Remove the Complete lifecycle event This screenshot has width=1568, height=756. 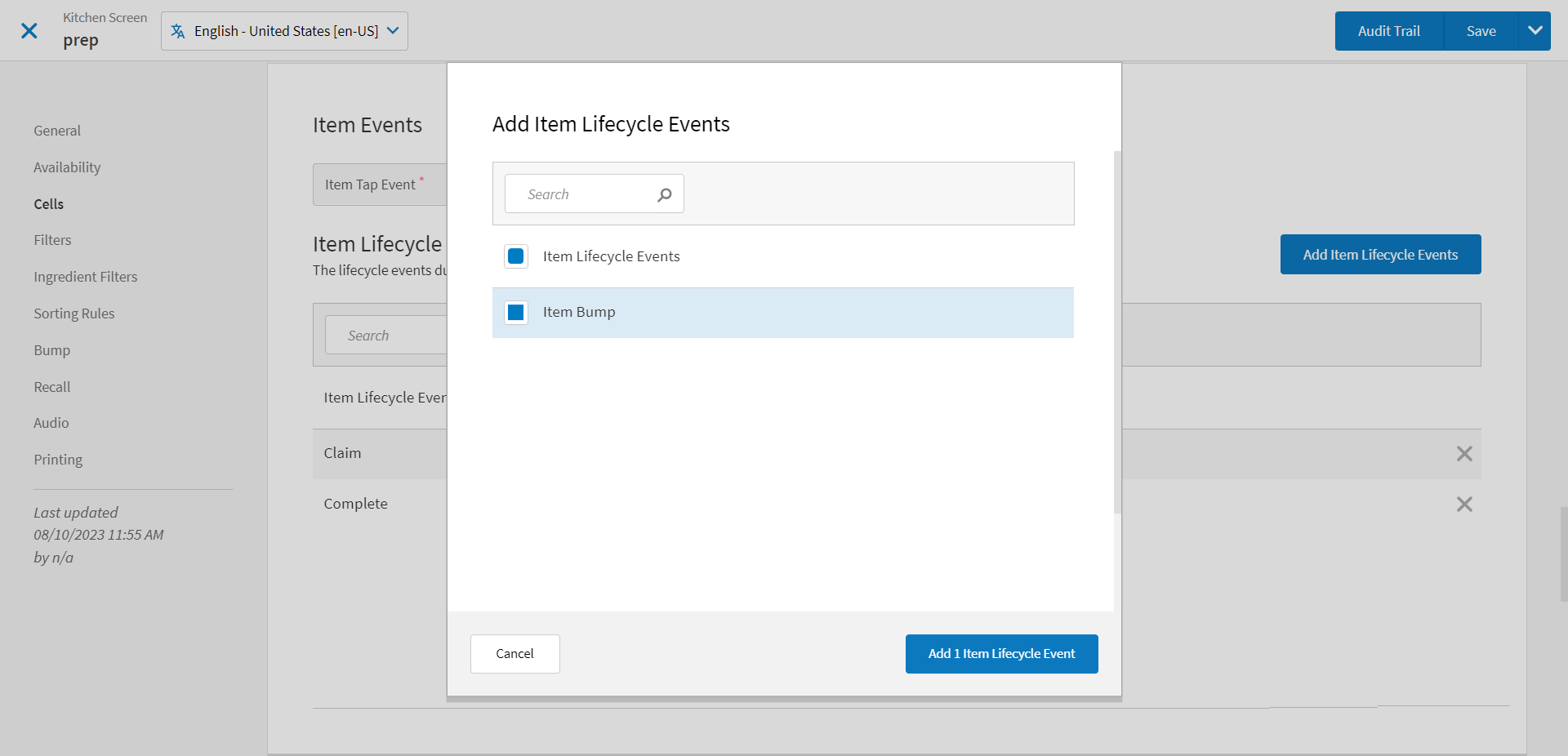(1463, 505)
